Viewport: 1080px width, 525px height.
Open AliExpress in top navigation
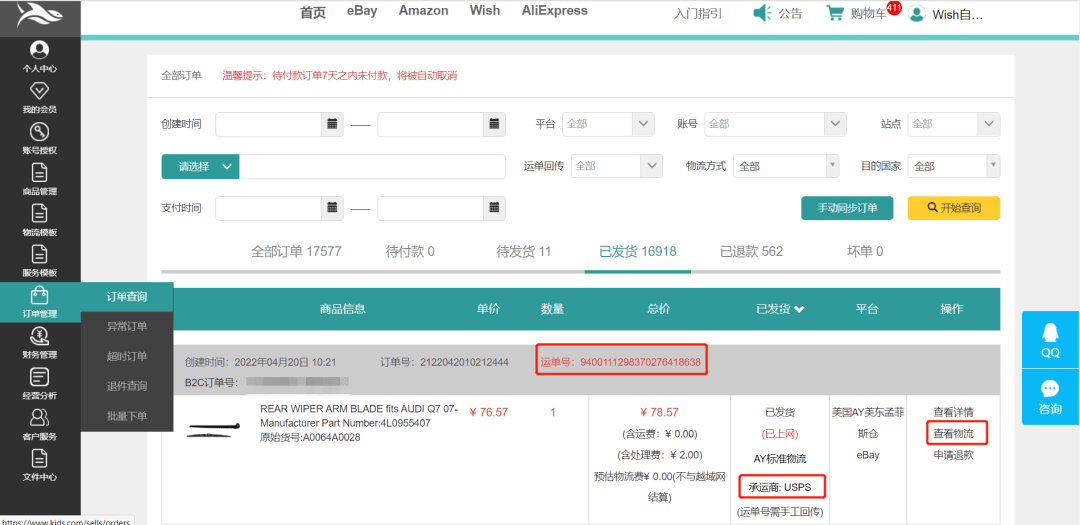click(x=554, y=11)
